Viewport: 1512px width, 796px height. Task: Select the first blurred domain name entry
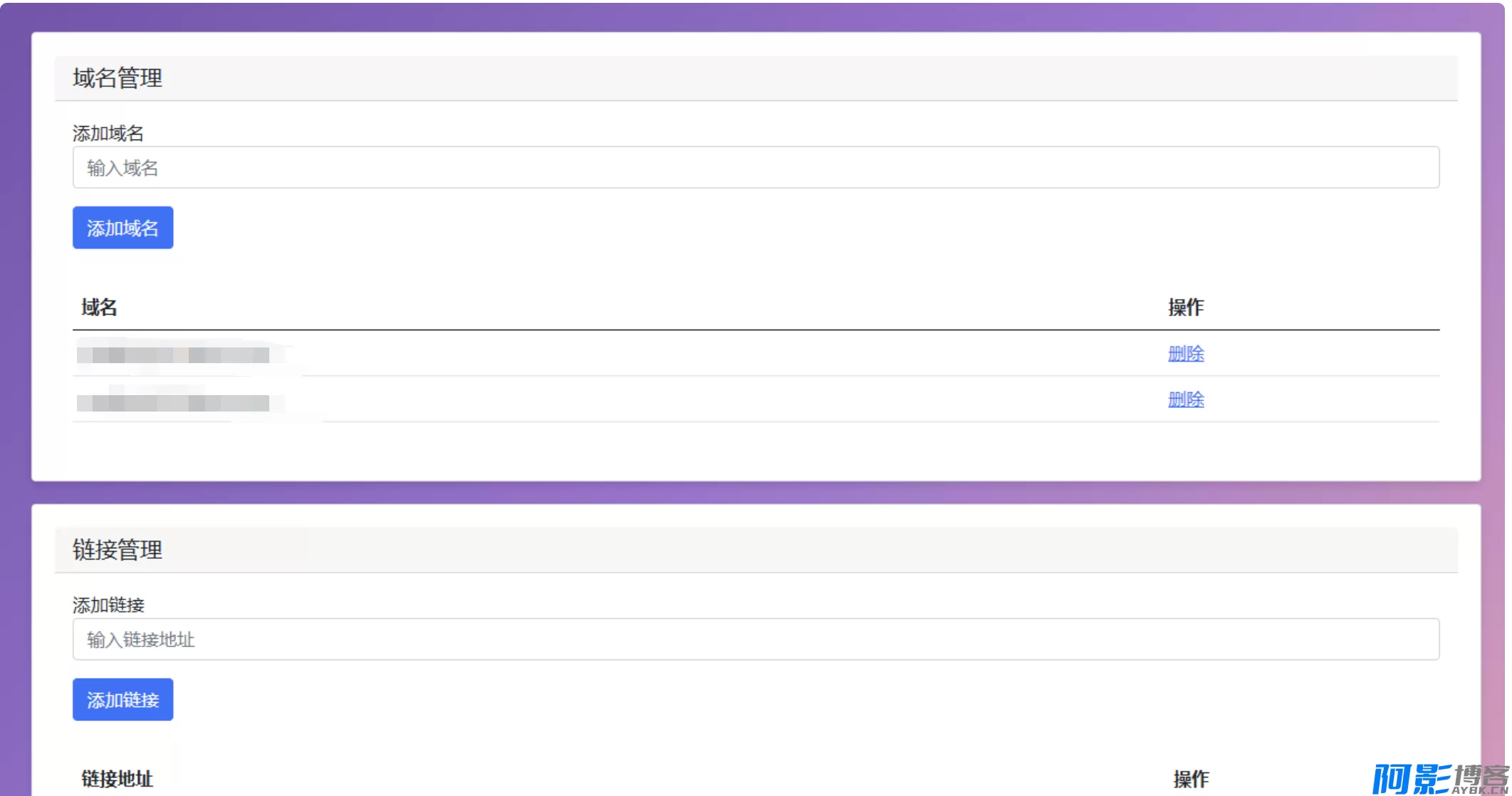pos(173,355)
